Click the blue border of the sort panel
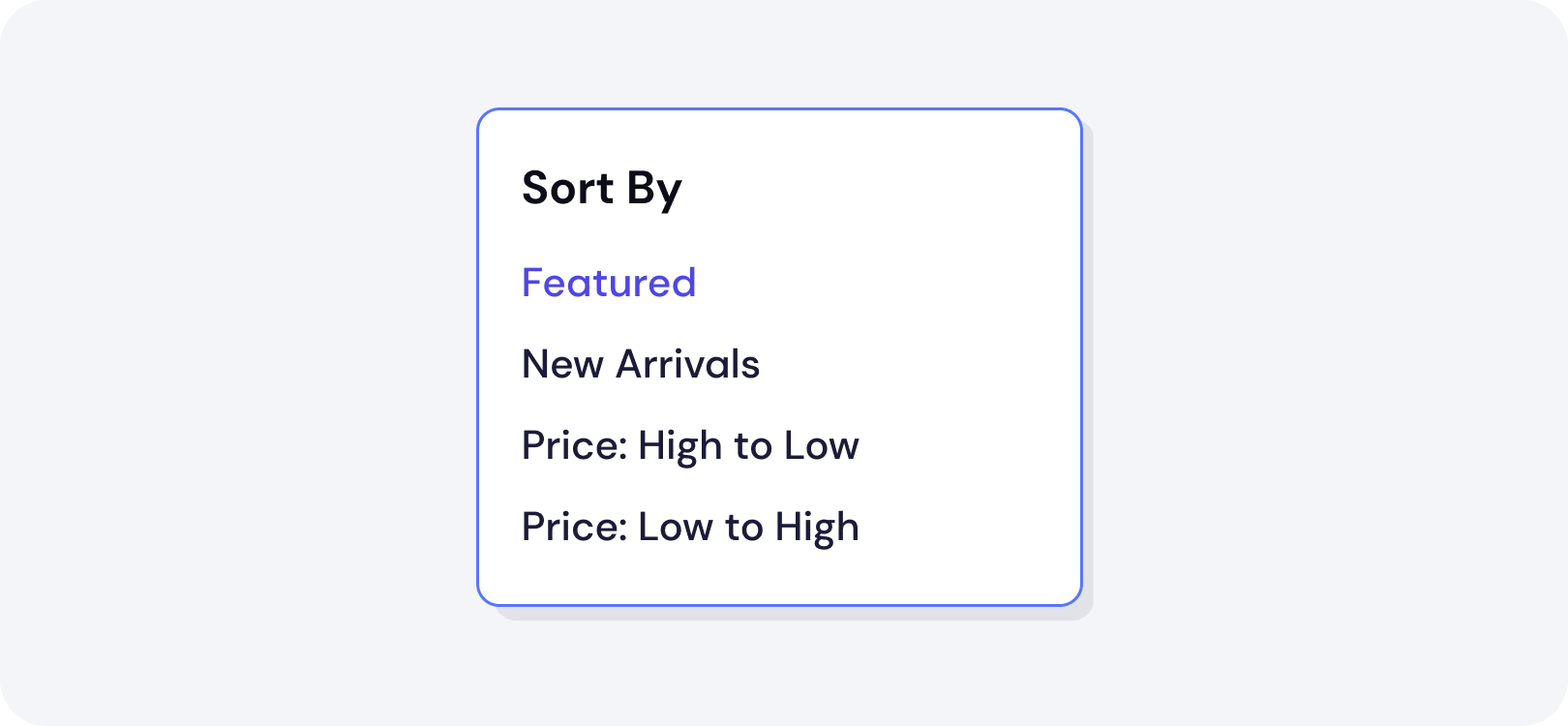 (x=780, y=111)
